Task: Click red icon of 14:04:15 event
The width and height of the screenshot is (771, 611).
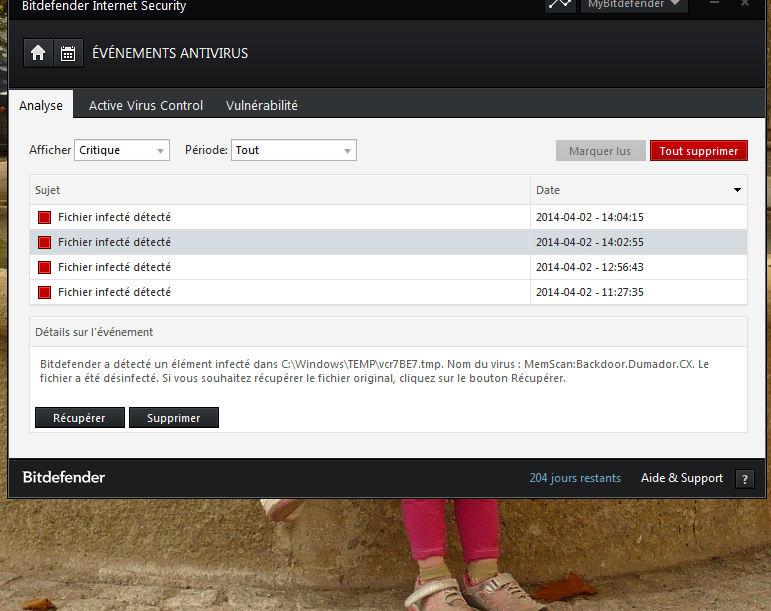Action: (x=44, y=217)
